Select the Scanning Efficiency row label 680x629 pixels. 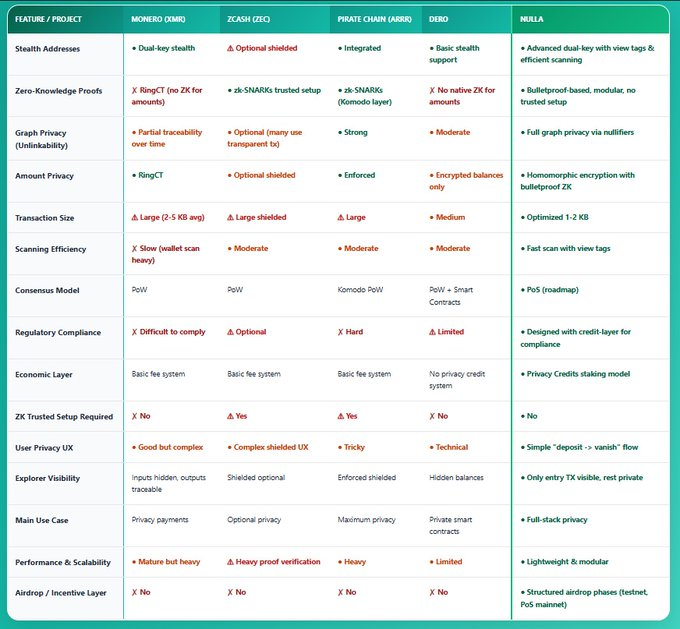[x=50, y=249]
